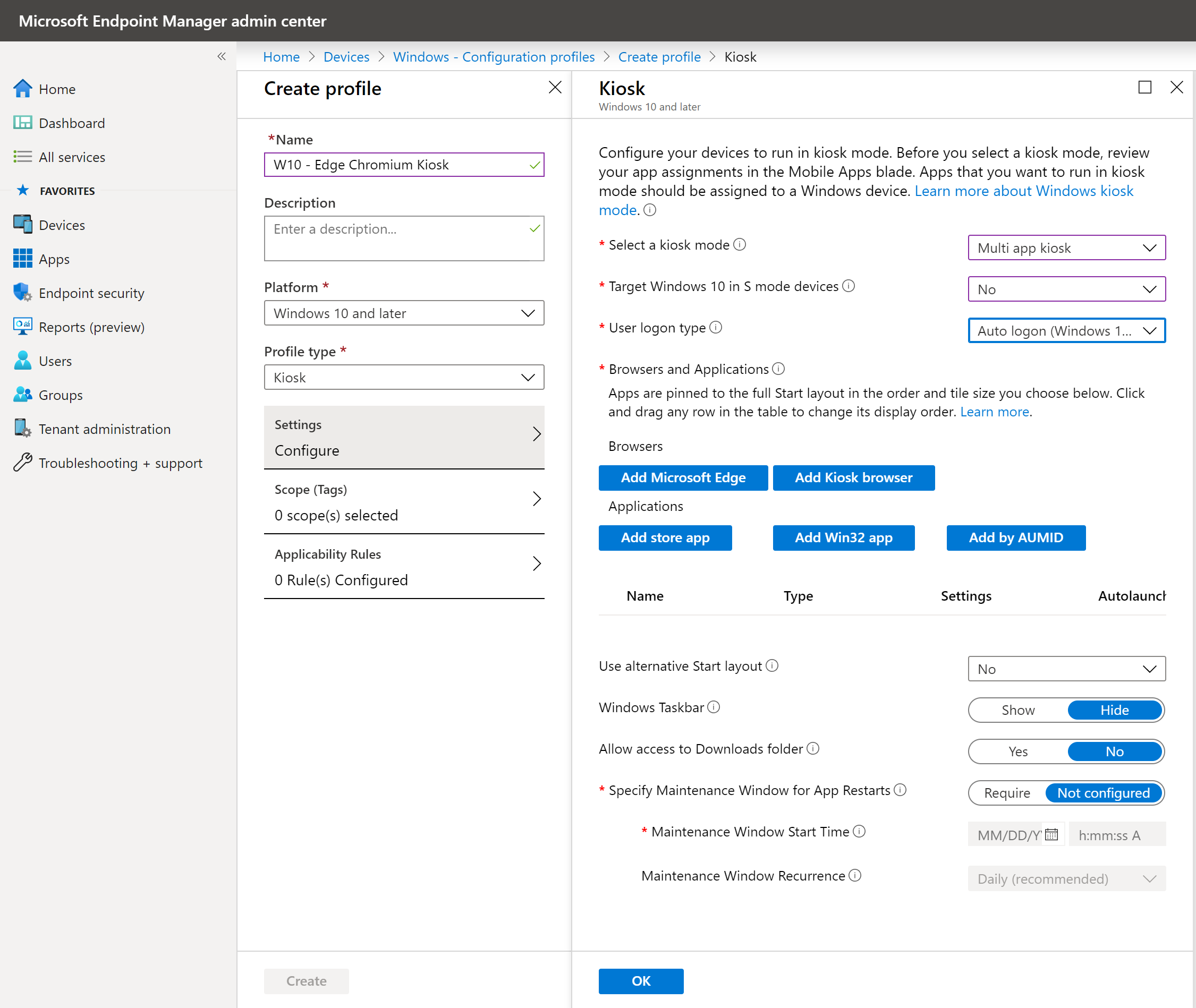Open the Select a kiosk mode dropdown
The image size is (1196, 1008).
pos(1066,247)
